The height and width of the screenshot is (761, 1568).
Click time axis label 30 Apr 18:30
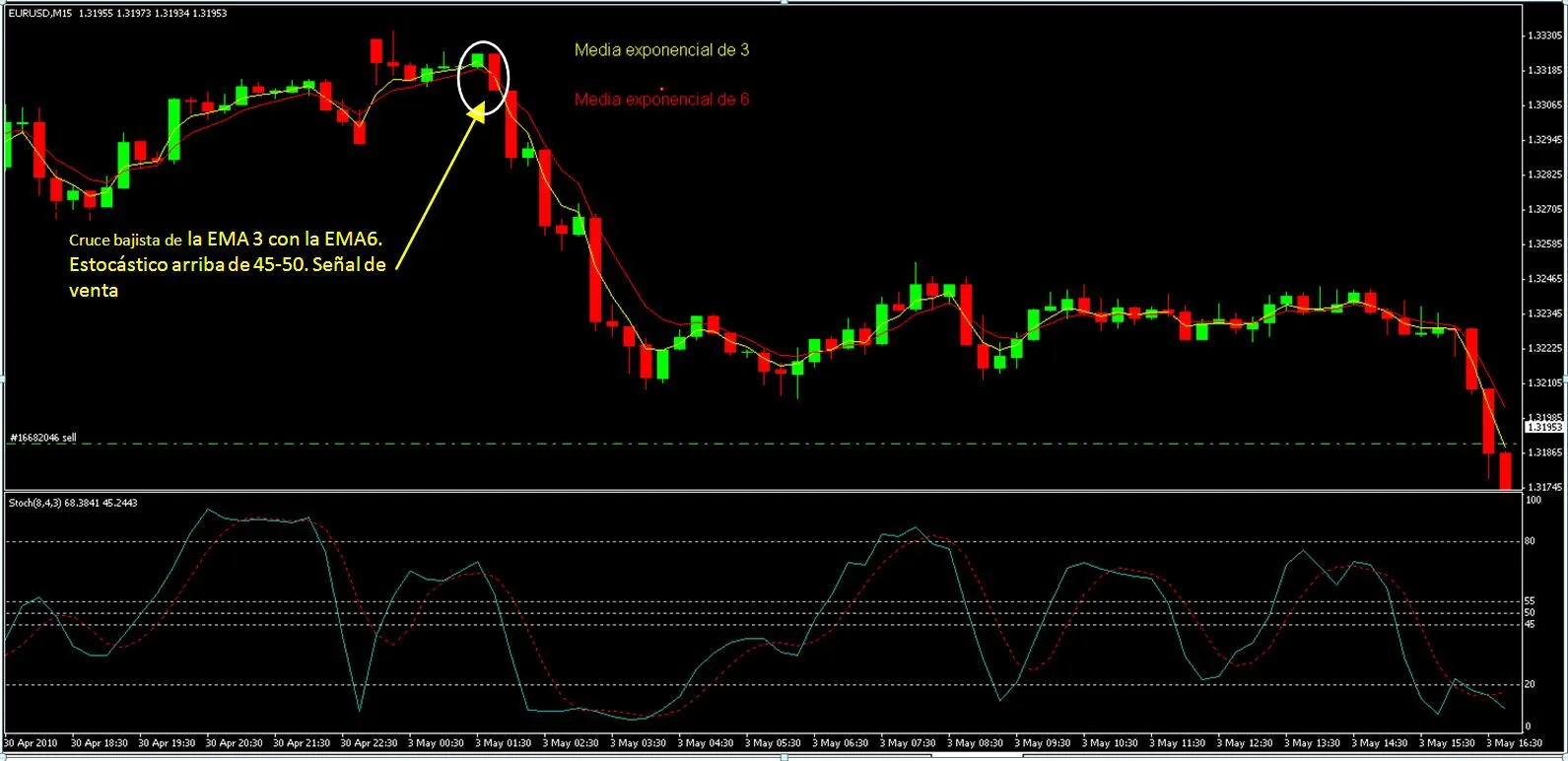[100, 743]
